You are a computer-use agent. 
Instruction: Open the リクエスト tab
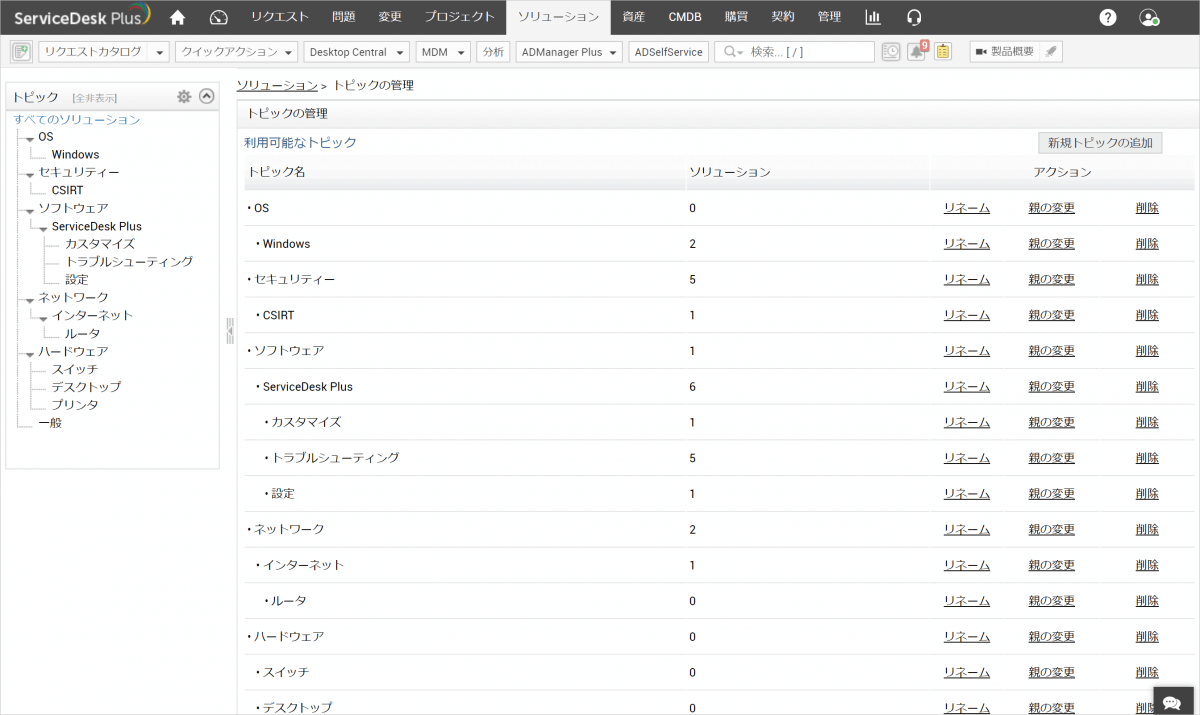pos(280,17)
